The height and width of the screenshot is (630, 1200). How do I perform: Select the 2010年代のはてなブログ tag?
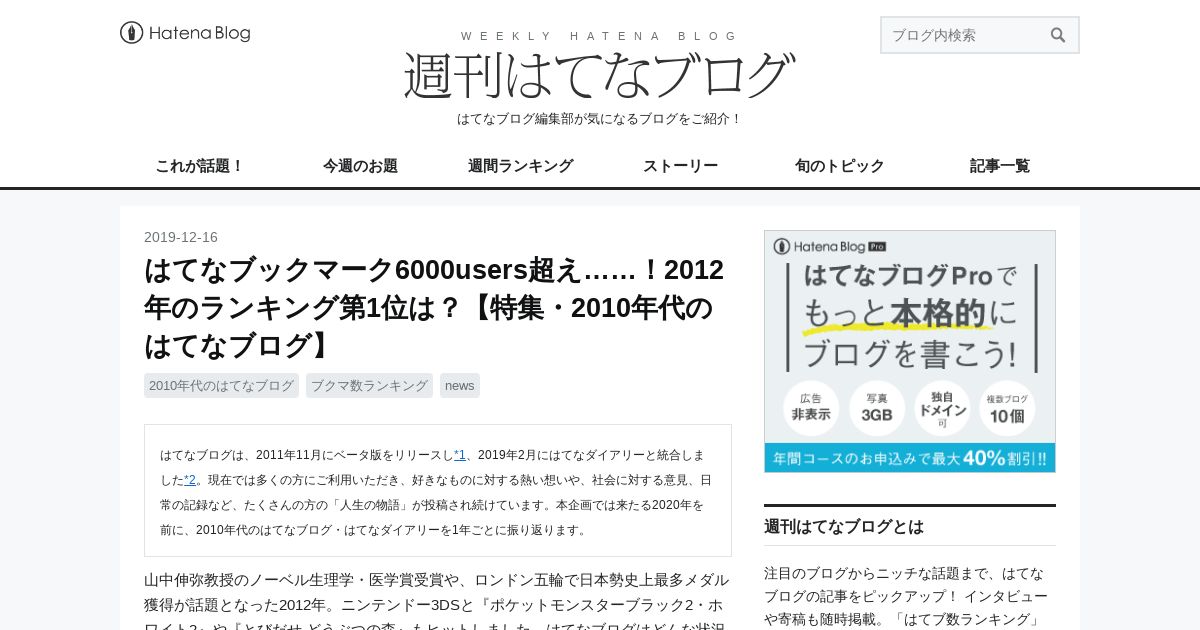click(x=221, y=386)
